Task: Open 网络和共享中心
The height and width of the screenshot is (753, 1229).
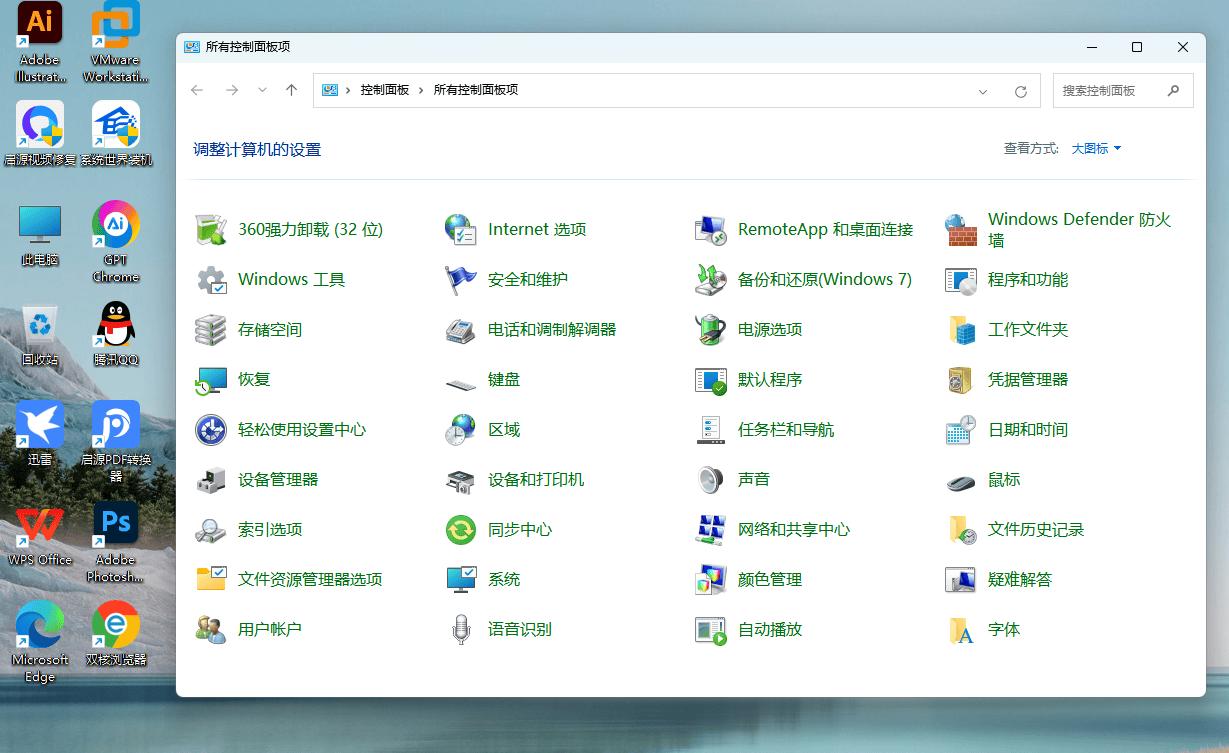Action: (x=791, y=529)
